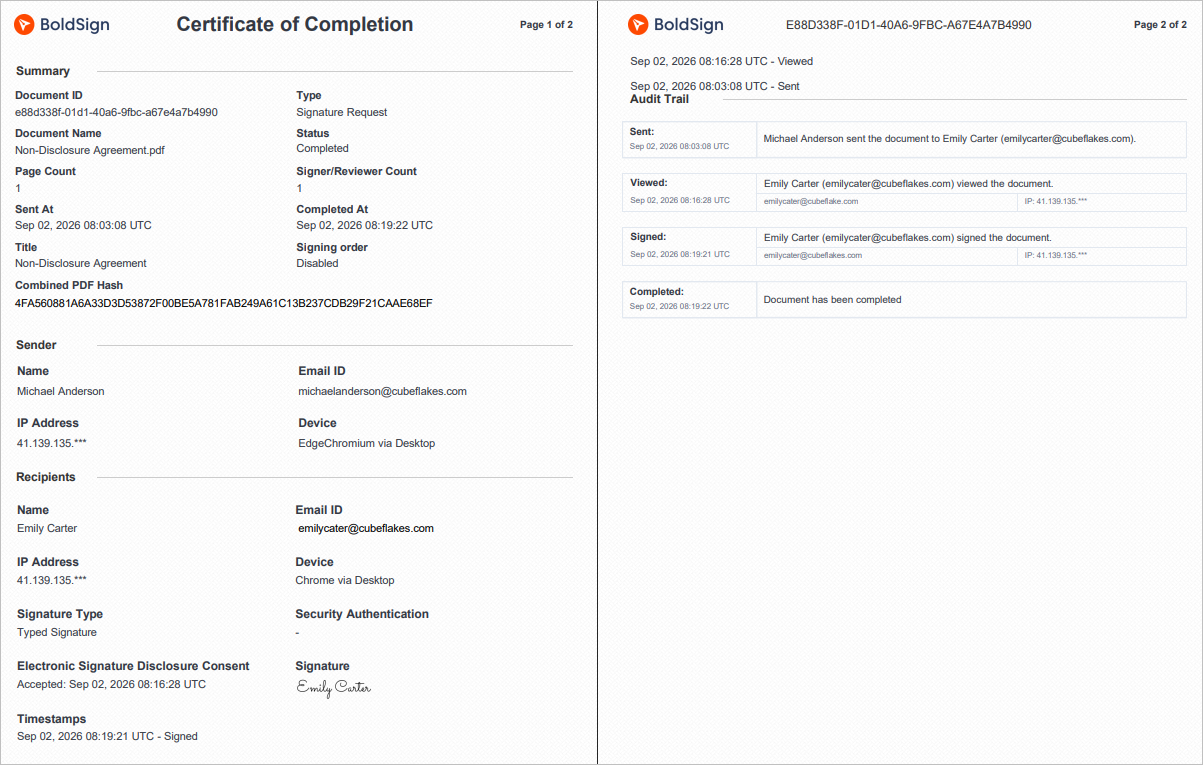Image resolution: width=1203 pixels, height=765 pixels.
Task: Select the Viewed audit trail row
Action: point(904,193)
